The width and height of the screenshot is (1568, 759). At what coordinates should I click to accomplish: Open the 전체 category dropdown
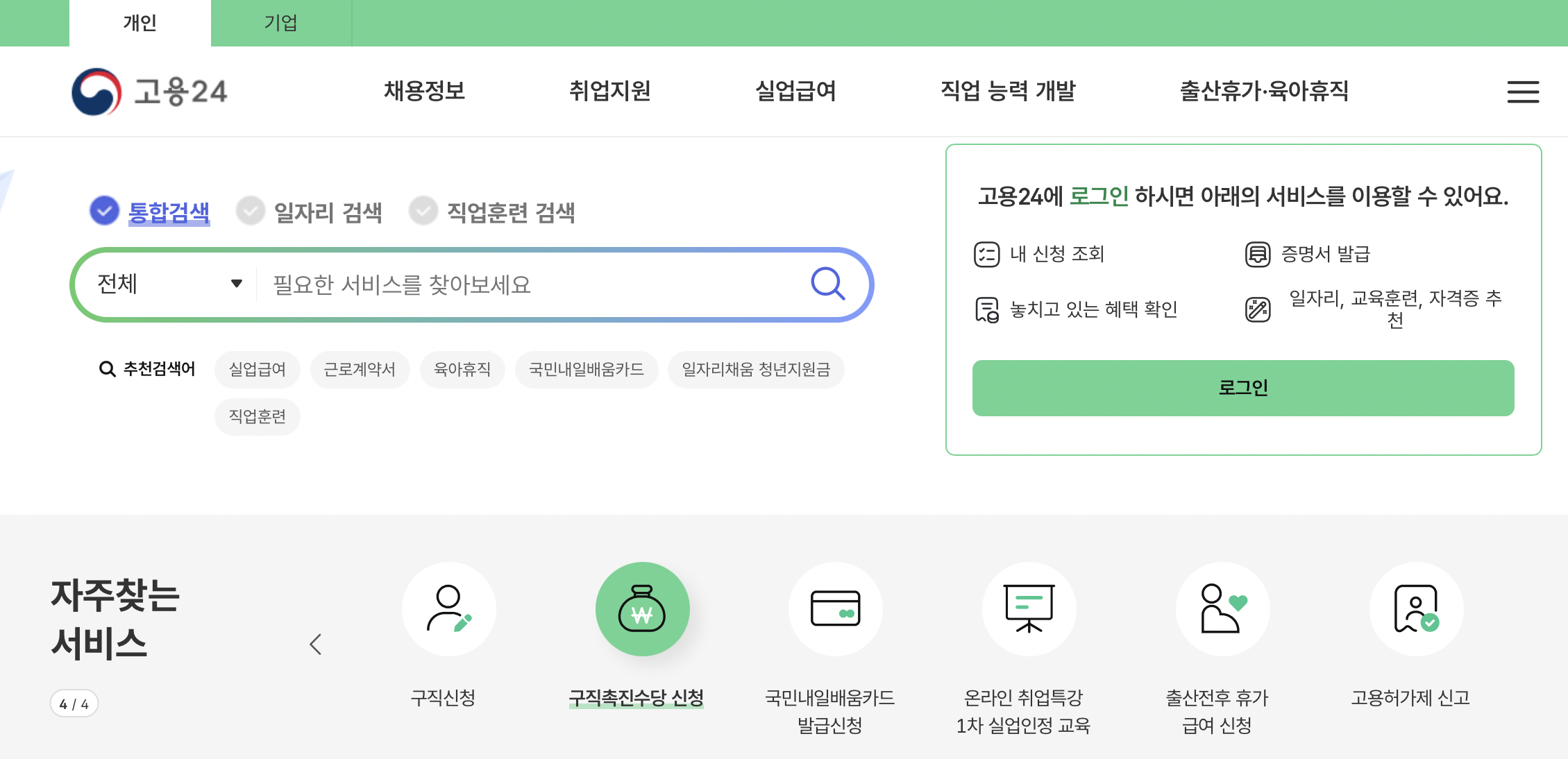167,284
